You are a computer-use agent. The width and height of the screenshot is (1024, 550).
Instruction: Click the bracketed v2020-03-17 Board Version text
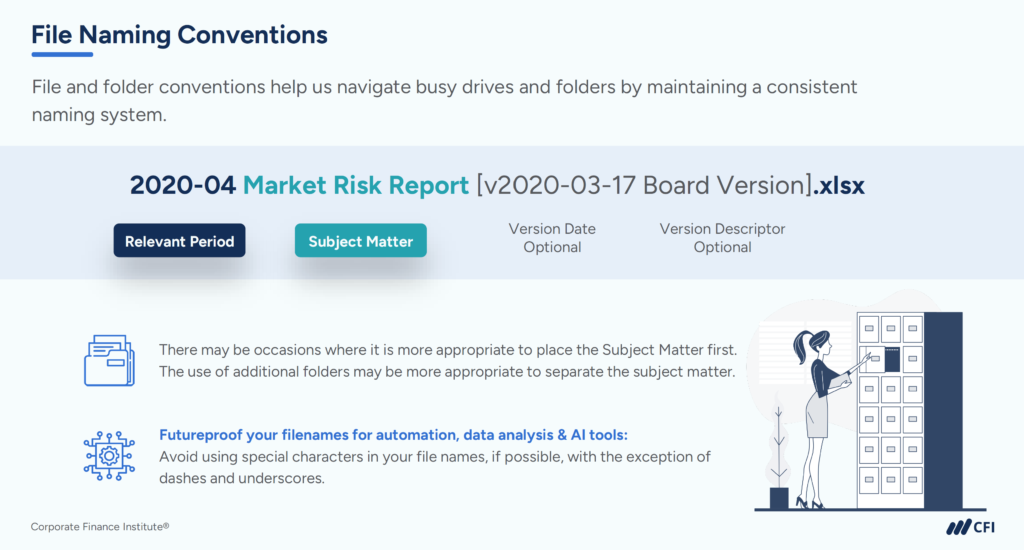point(641,186)
